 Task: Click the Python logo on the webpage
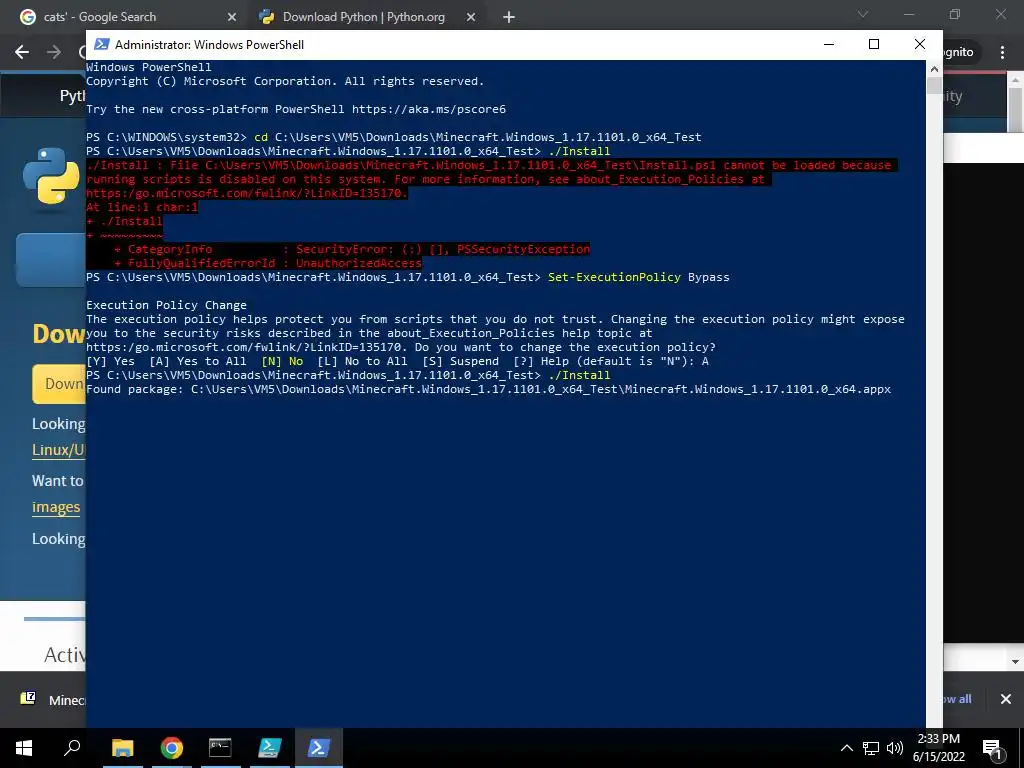point(51,176)
